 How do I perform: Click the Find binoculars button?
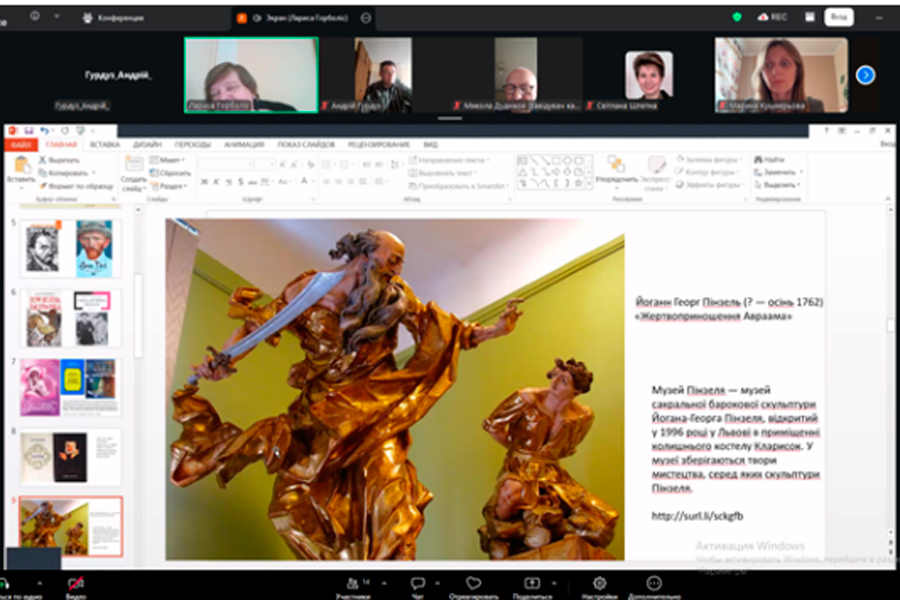pyautogui.click(x=769, y=160)
